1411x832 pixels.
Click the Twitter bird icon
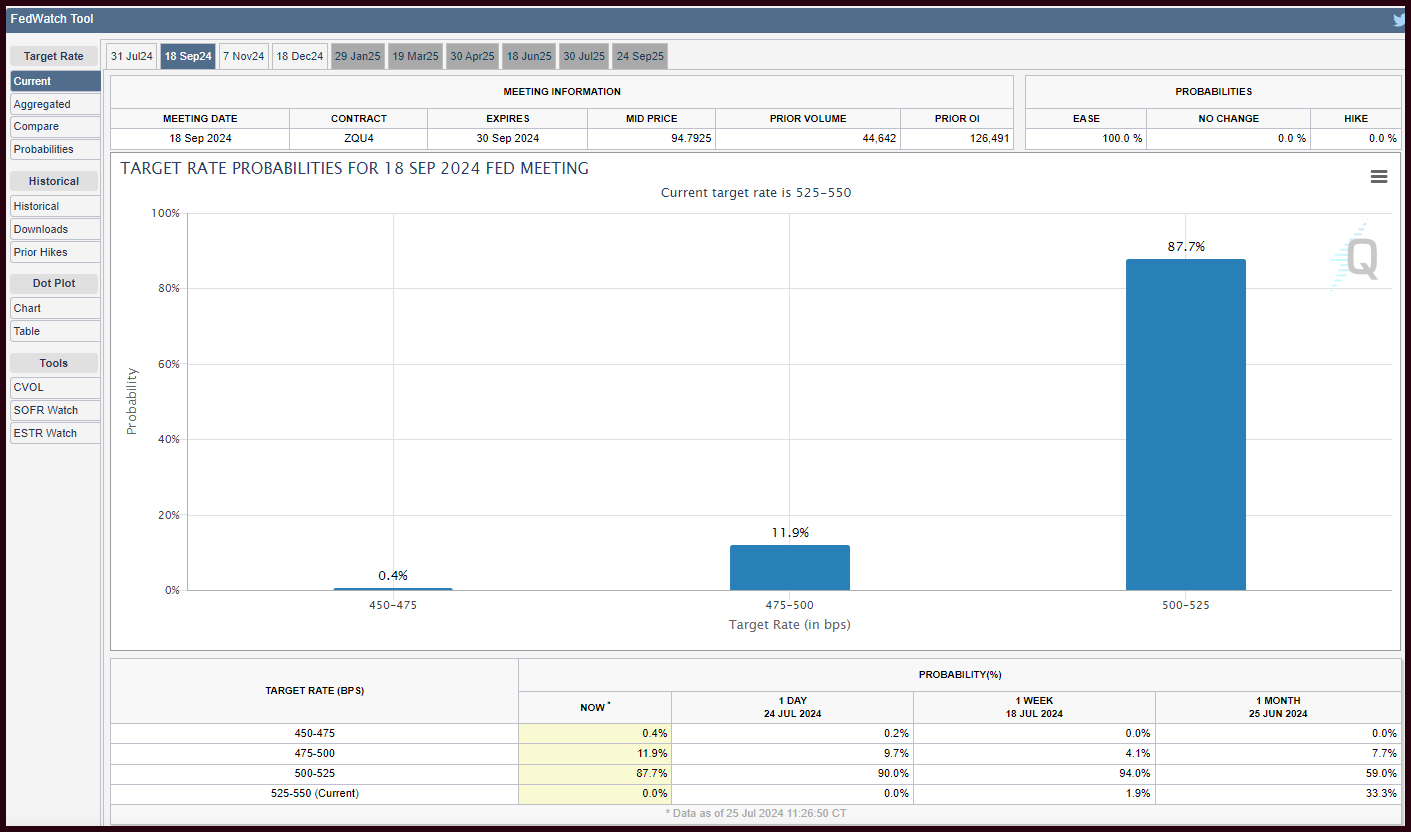pos(1401,20)
